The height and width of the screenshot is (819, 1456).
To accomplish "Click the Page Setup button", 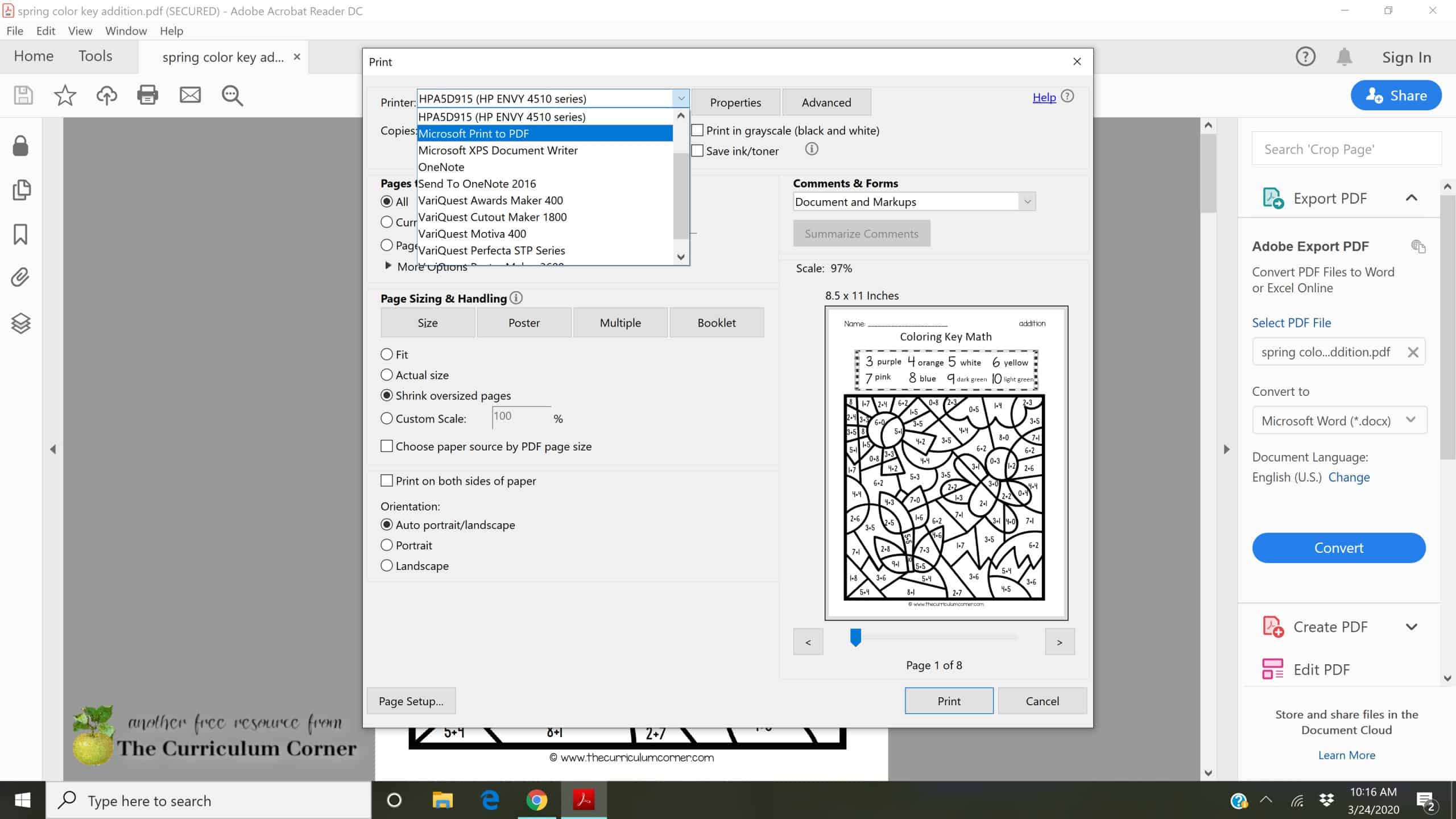I will pos(411,700).
